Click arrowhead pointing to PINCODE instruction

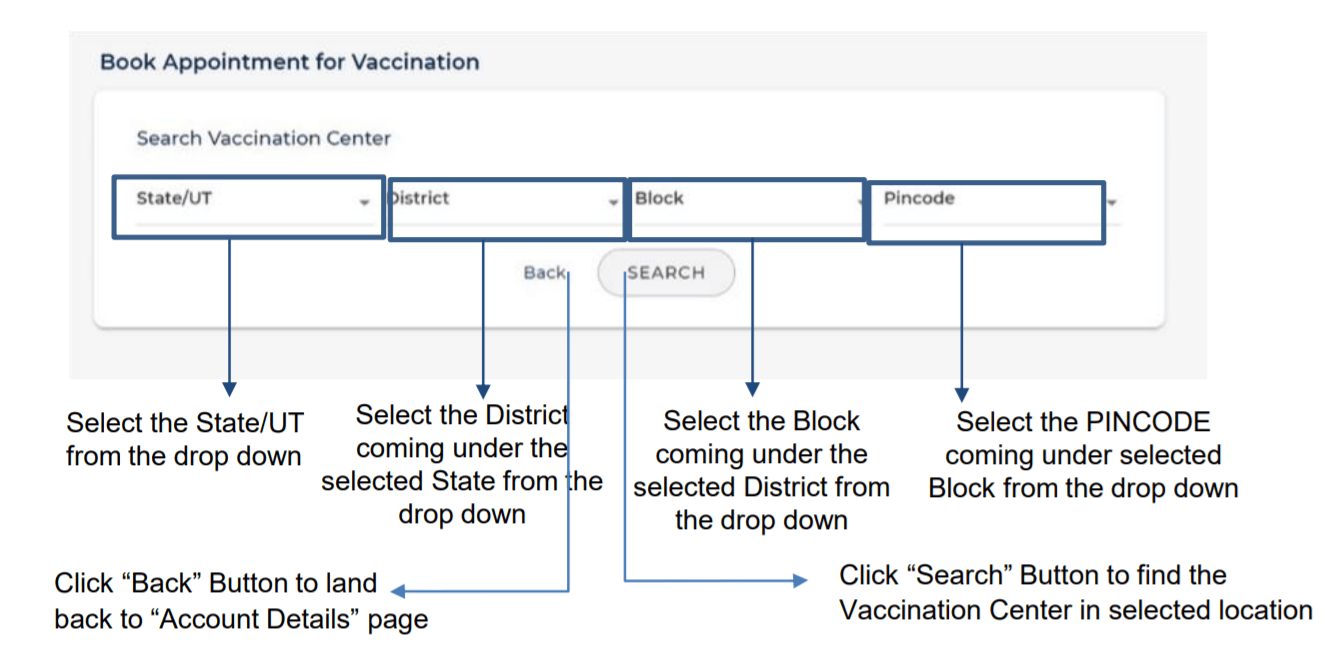click(x=962, y=395)
